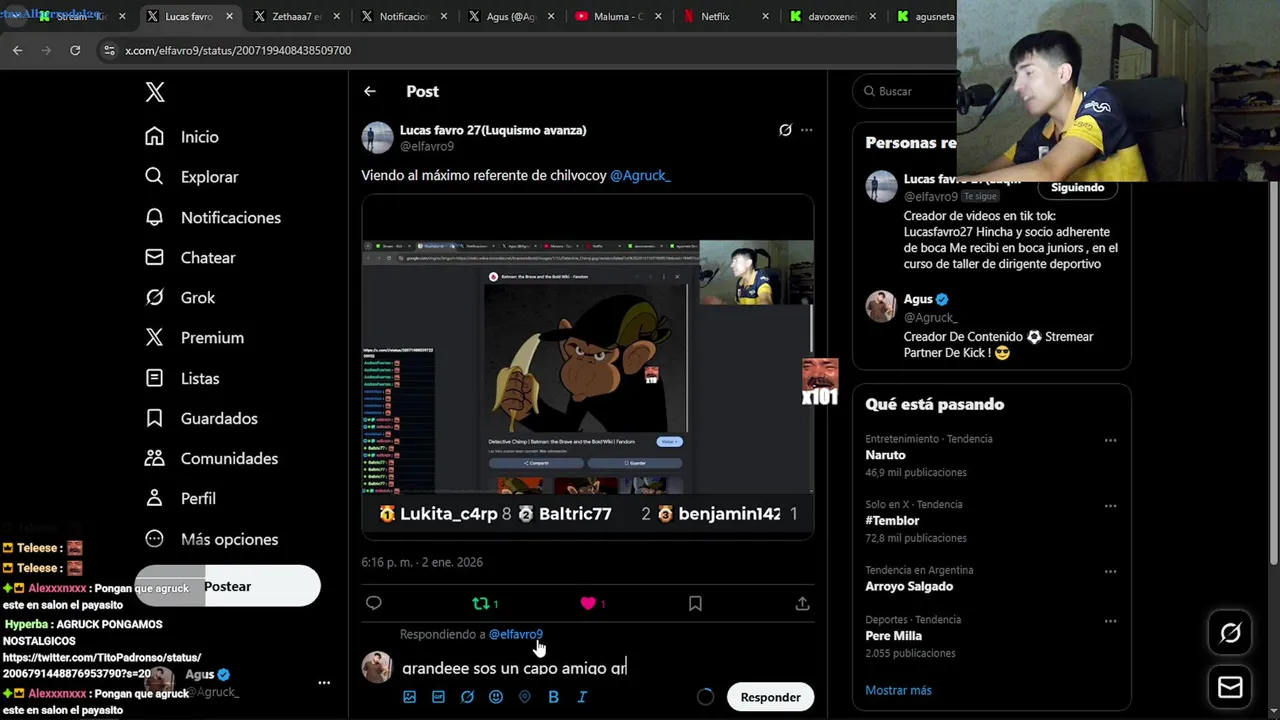Open the Premium page
The image size is (1280, 720).
pyautogui.click(x=194, y=337)
